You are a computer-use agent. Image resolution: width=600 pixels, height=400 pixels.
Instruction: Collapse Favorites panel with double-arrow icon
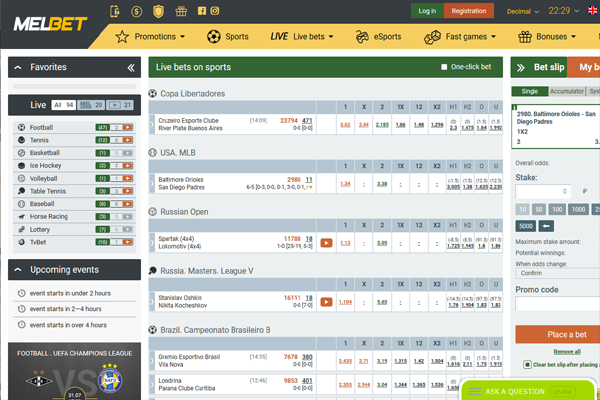coord(131,68)
